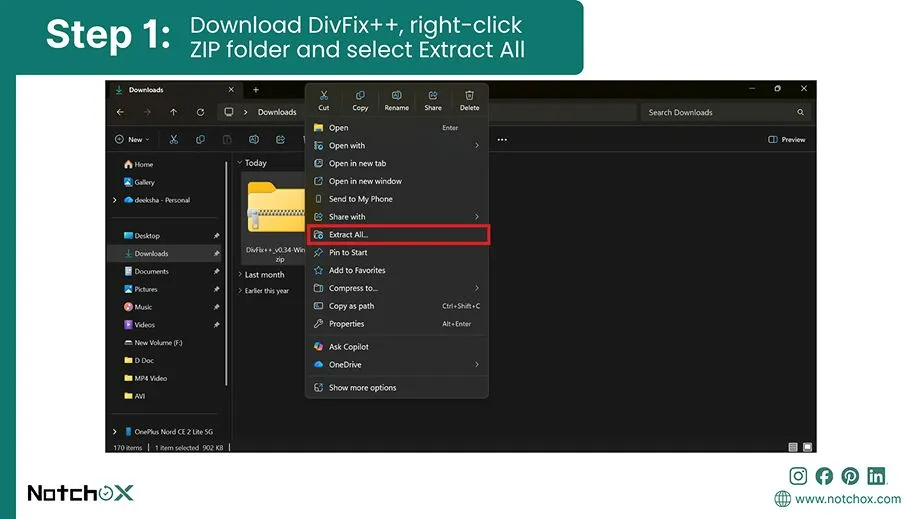Switch to details view icon in status bar
The width and height of the screenshot is (922, 519).
click(793, 447)
